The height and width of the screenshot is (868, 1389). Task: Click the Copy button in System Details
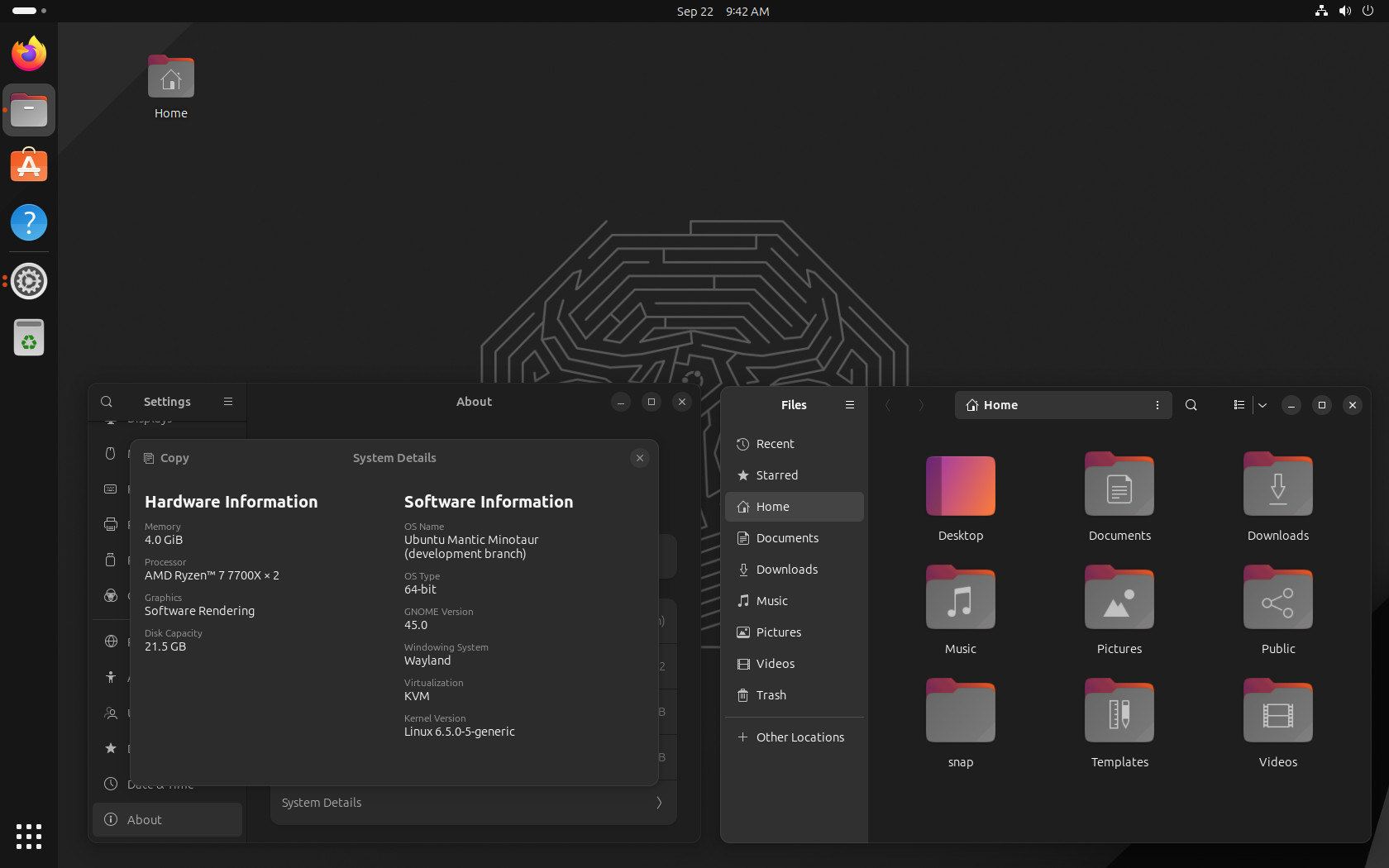[166, 458]
